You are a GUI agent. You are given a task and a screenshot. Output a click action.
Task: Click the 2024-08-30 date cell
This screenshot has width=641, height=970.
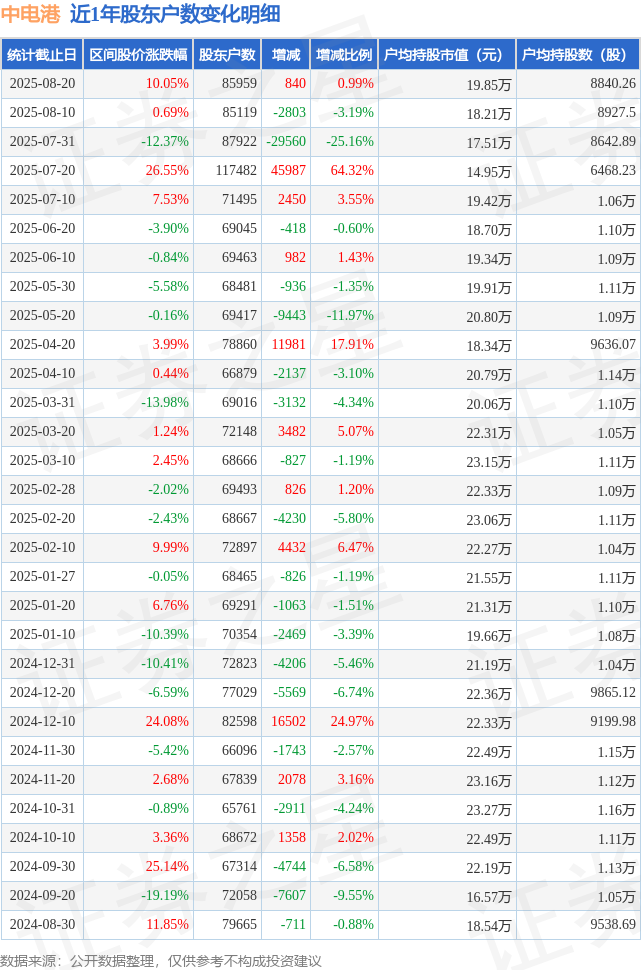point(42,924)
